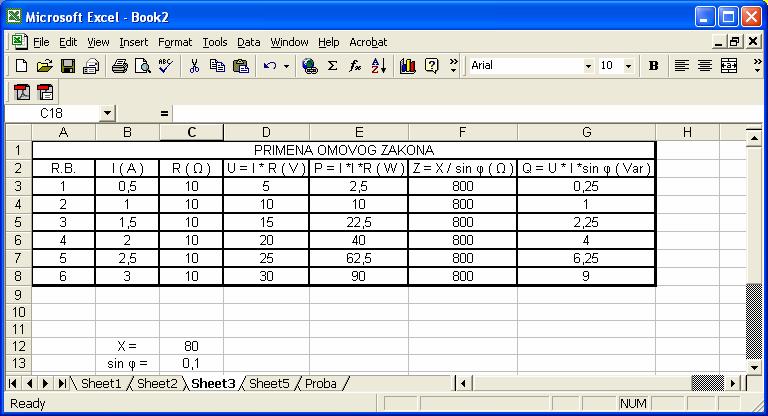Click Merge and Center icon
The height and width of the screenshot is (416, 768).
[x=728, y=66]
